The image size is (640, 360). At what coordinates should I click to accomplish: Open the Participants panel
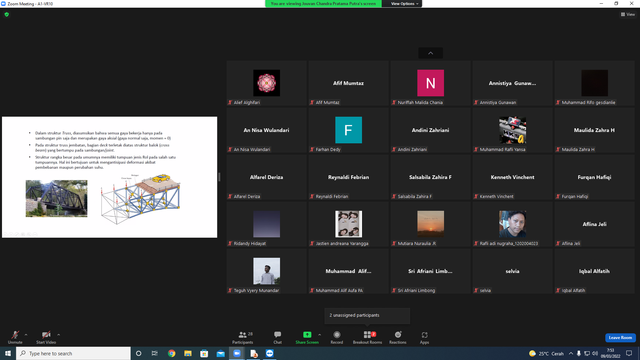243,337
